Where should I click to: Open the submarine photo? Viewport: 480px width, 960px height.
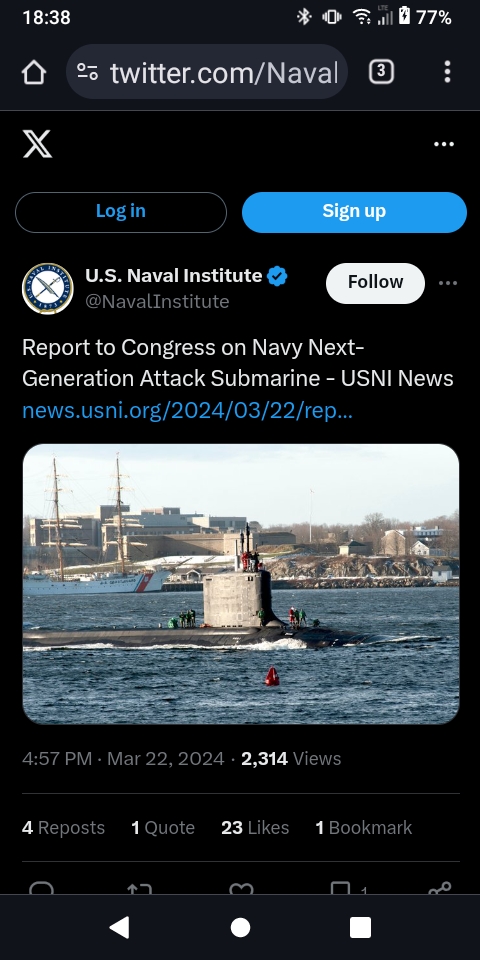(241, 583)
